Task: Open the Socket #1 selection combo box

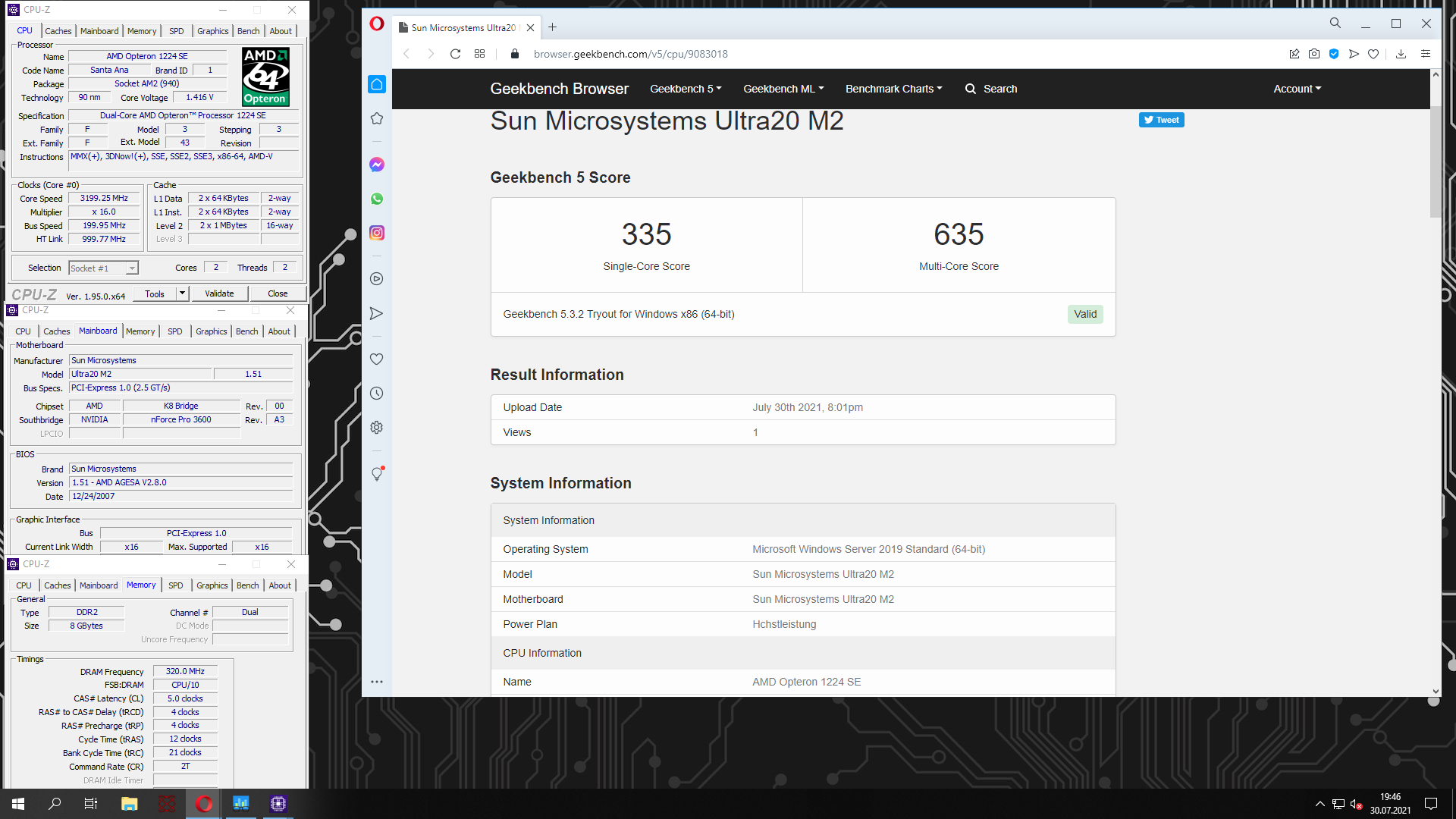Action: [103, 268]
